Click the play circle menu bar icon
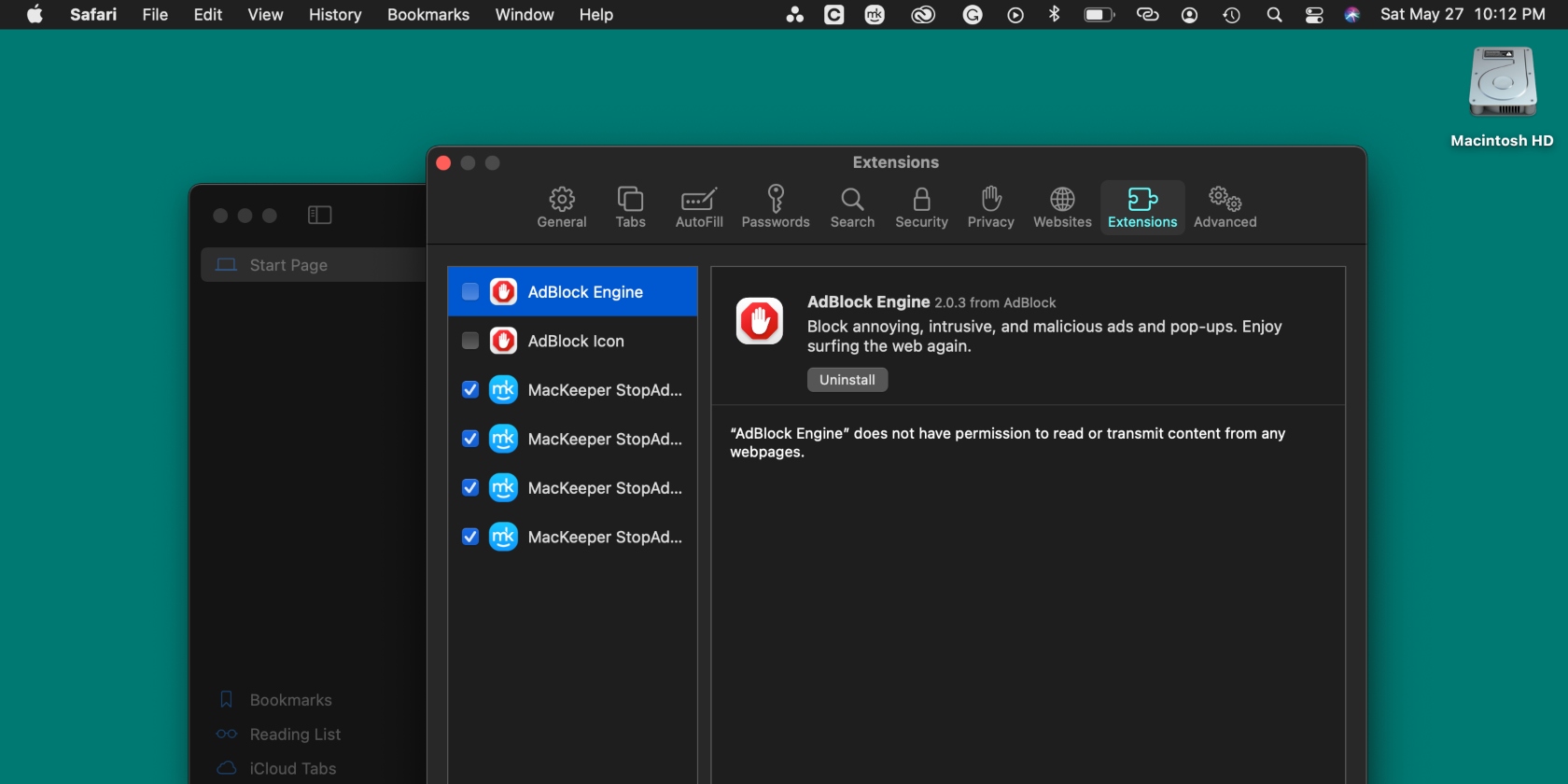Screen dimensions: 1568x784 coord(1015,15)
